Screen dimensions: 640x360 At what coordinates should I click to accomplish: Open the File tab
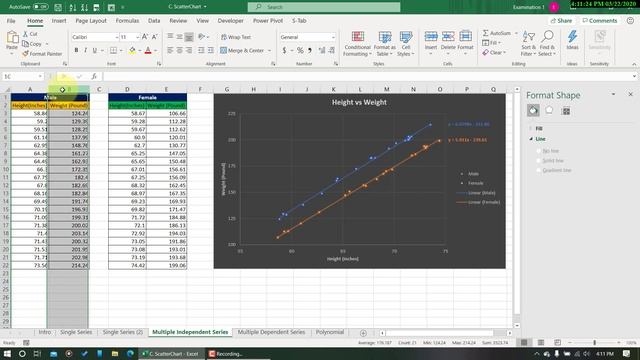coord(11,20)
